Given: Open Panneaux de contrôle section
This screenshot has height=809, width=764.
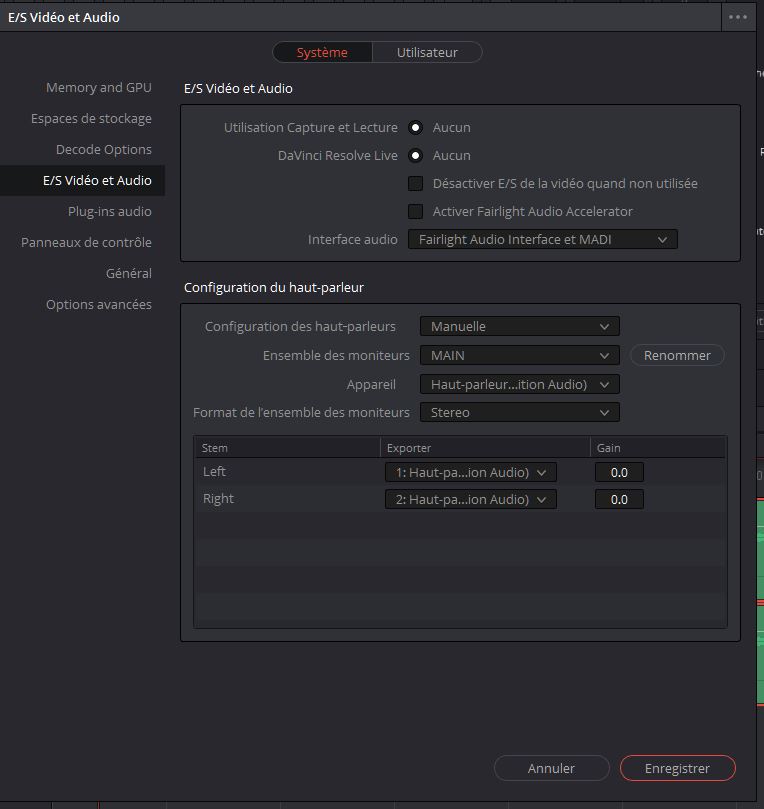Looking at the screenshot, I should (x=86, y=242).
